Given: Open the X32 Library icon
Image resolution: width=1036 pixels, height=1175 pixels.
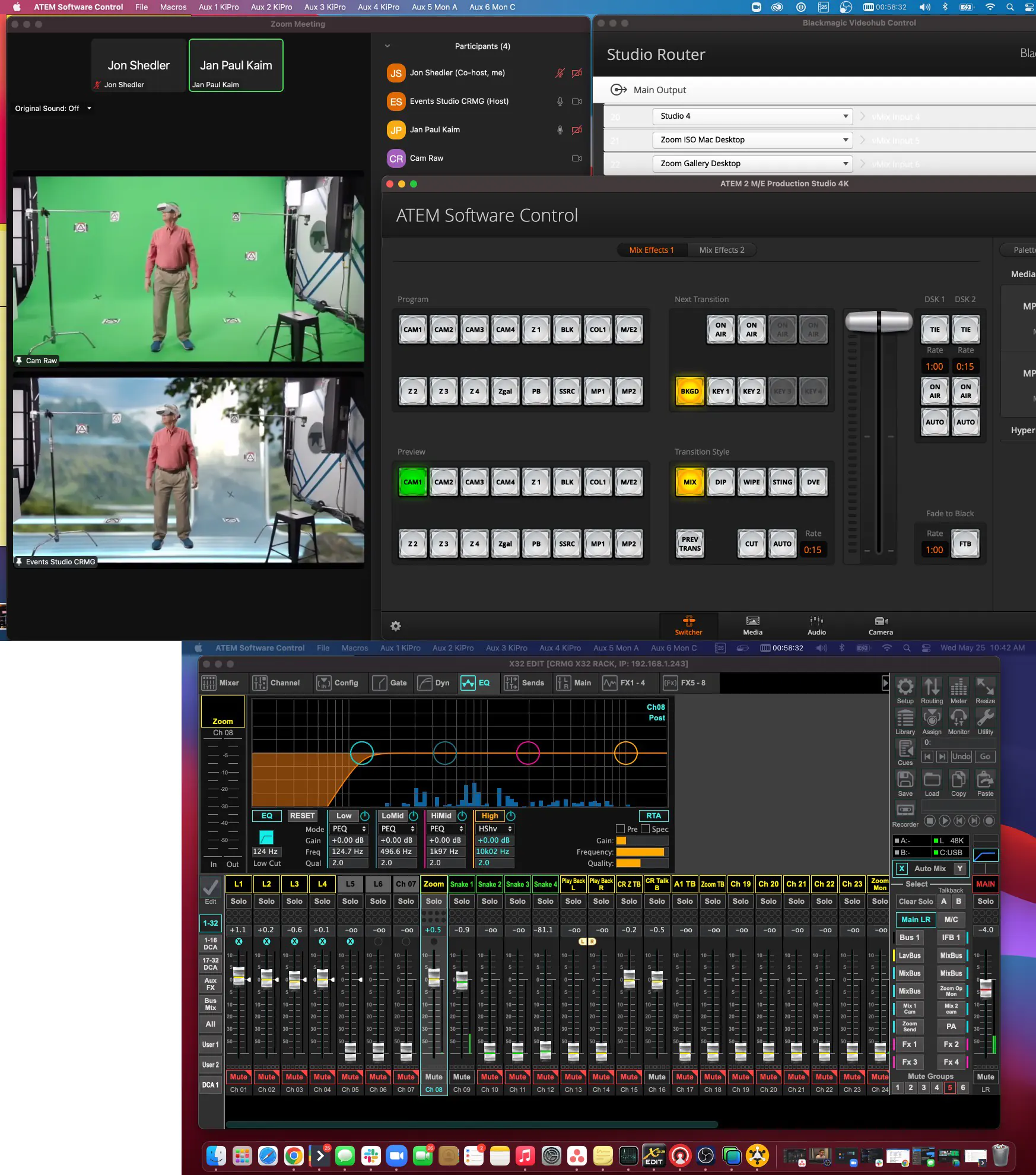Looking at the screenshot, I should tap(905, 719).
